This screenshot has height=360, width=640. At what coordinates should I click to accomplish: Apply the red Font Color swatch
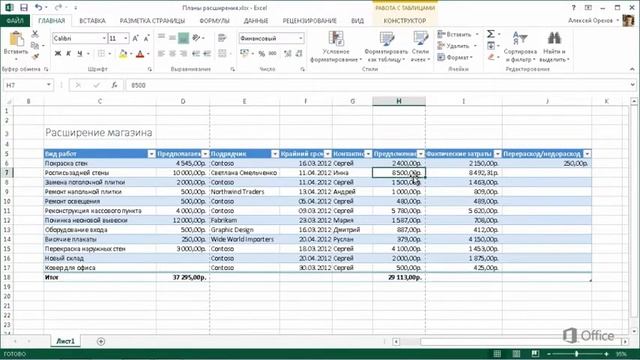point(140,53)
